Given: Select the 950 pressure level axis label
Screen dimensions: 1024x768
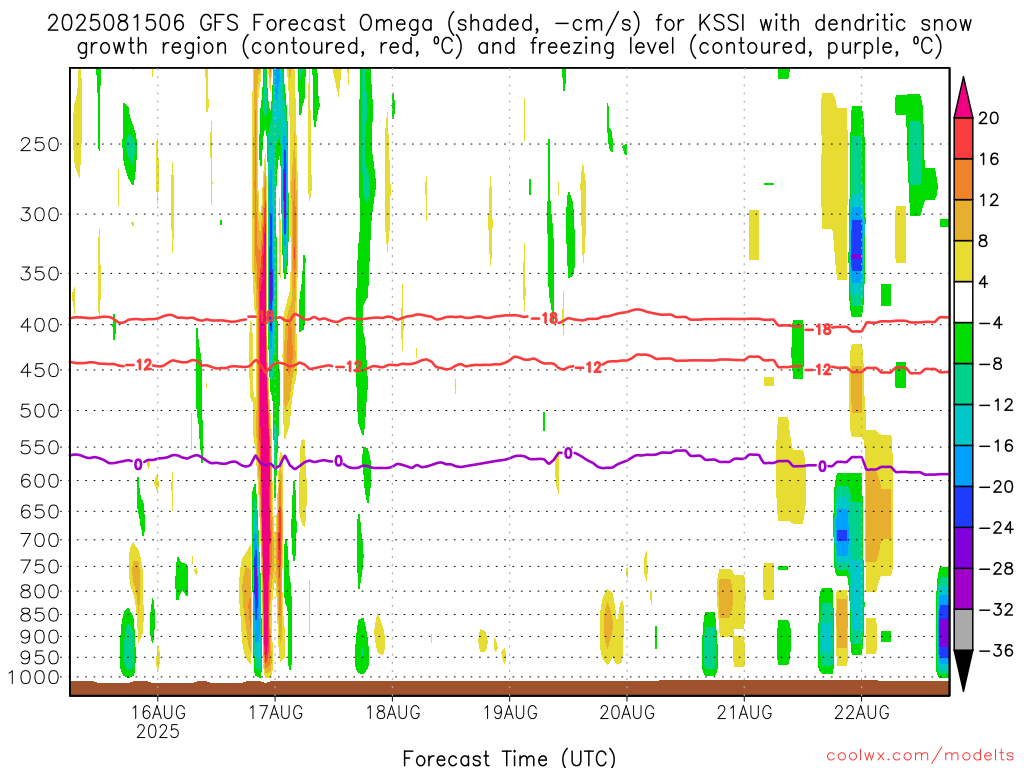Looking at the screenshot, I should (40, 658).
